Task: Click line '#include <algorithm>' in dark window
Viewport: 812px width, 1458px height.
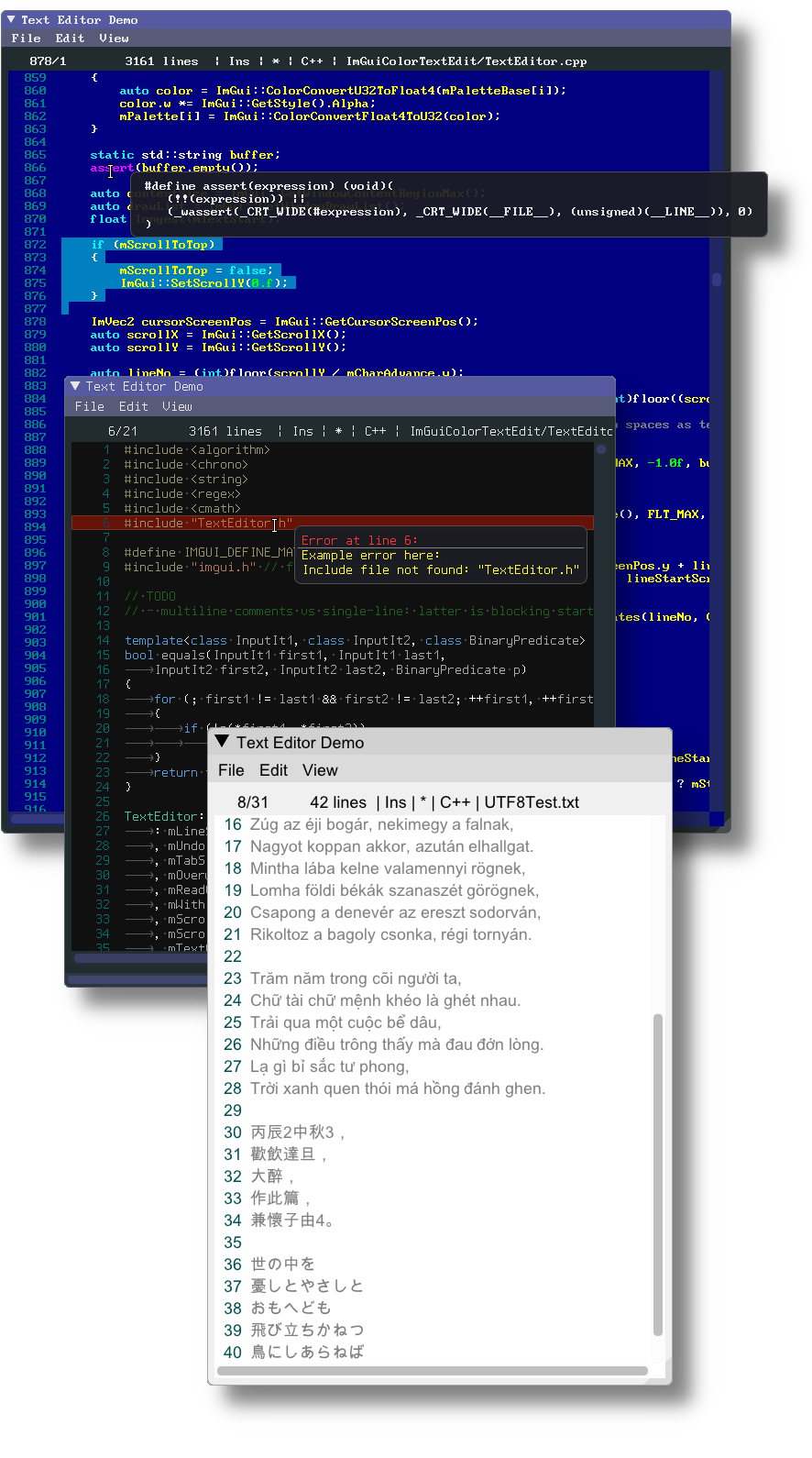Action: click(197, 449)
